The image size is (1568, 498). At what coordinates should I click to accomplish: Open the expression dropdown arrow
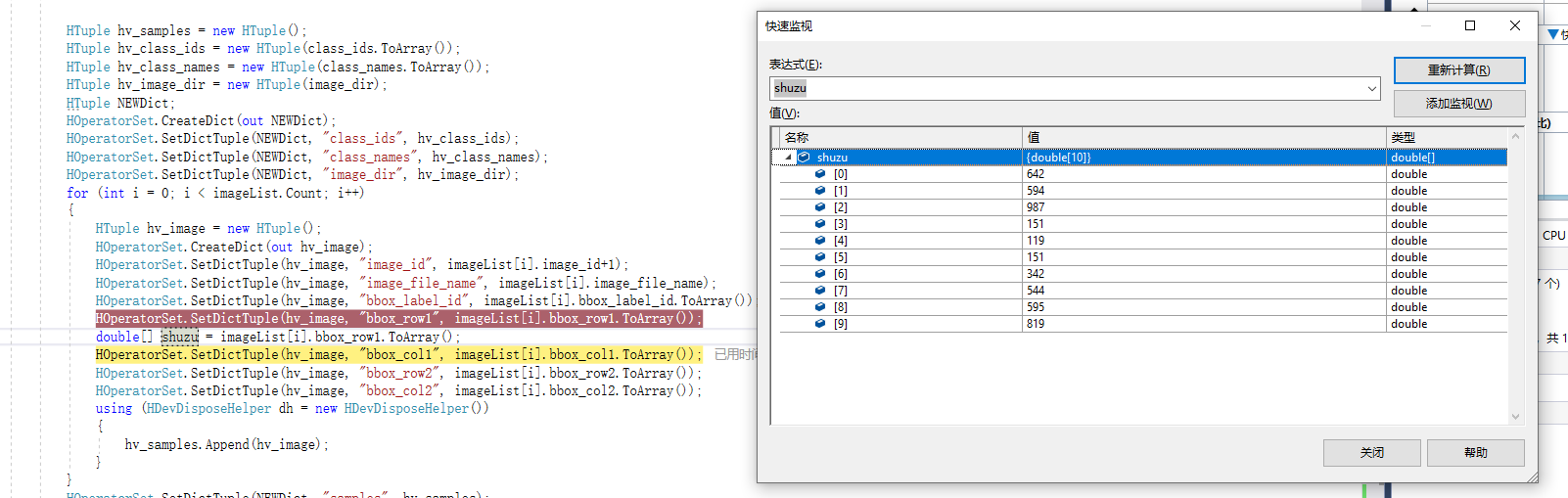pos(1371,89)
